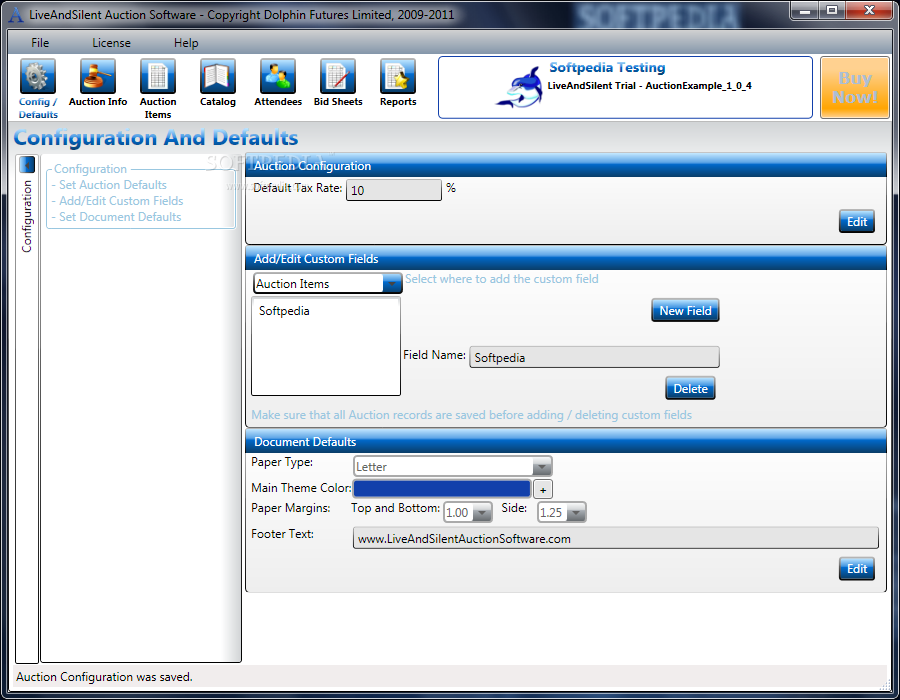
Task: Click the Main Theme Color blue swatch
Action: (442, 489)
